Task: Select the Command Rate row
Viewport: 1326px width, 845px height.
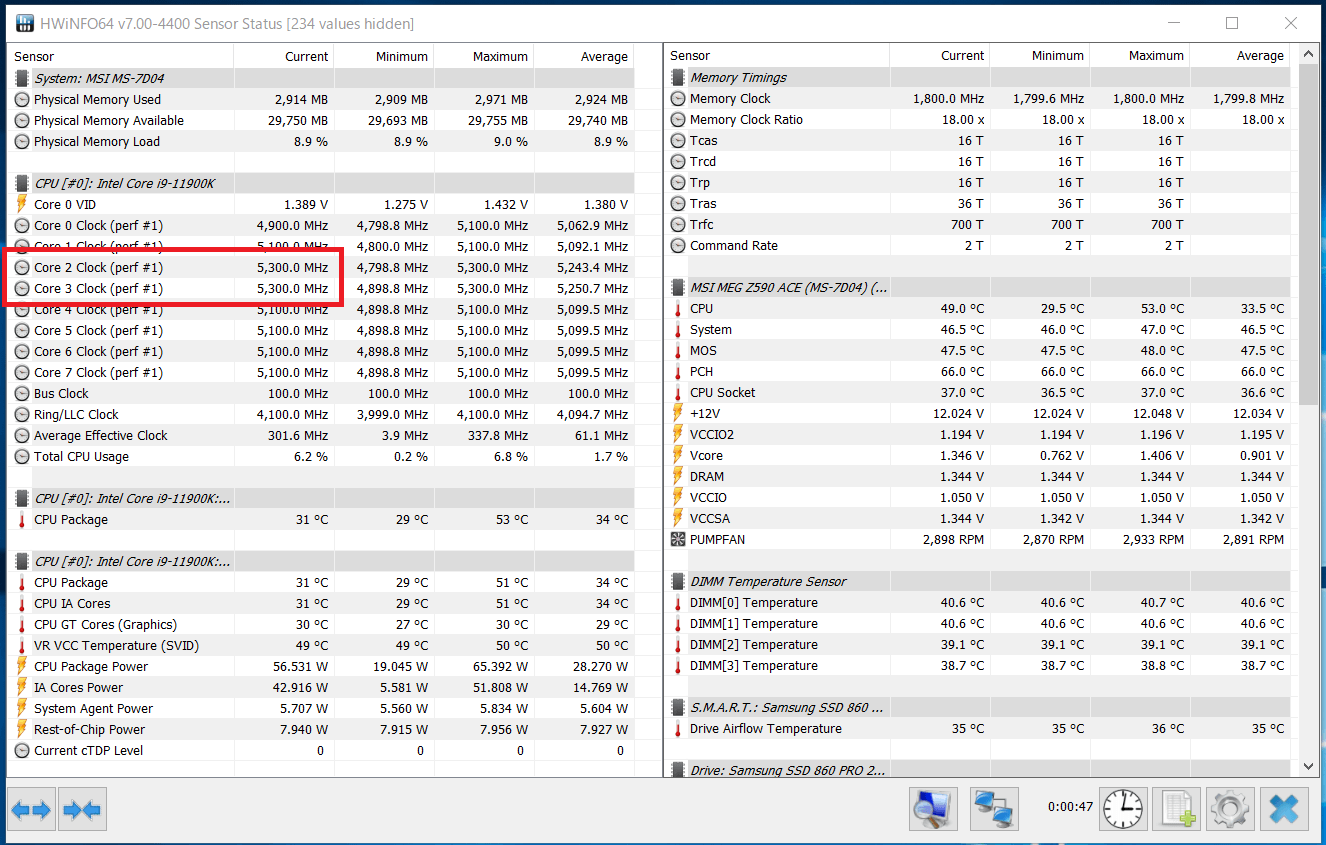Action: (977, 245)
